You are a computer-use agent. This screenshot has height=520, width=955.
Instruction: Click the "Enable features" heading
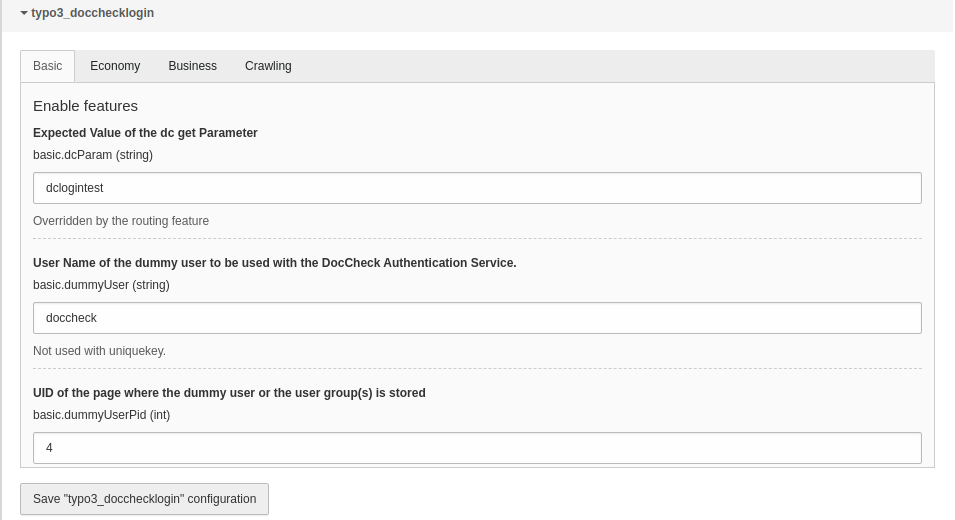click(x=85, y=106)
